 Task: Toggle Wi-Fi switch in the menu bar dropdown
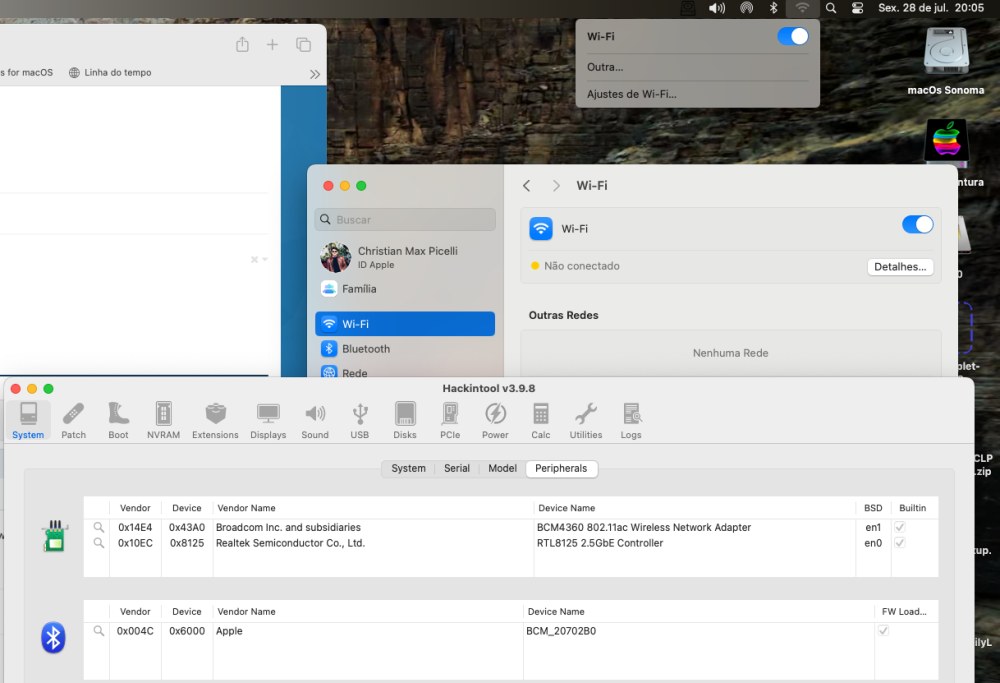click(x=793, y=36)
